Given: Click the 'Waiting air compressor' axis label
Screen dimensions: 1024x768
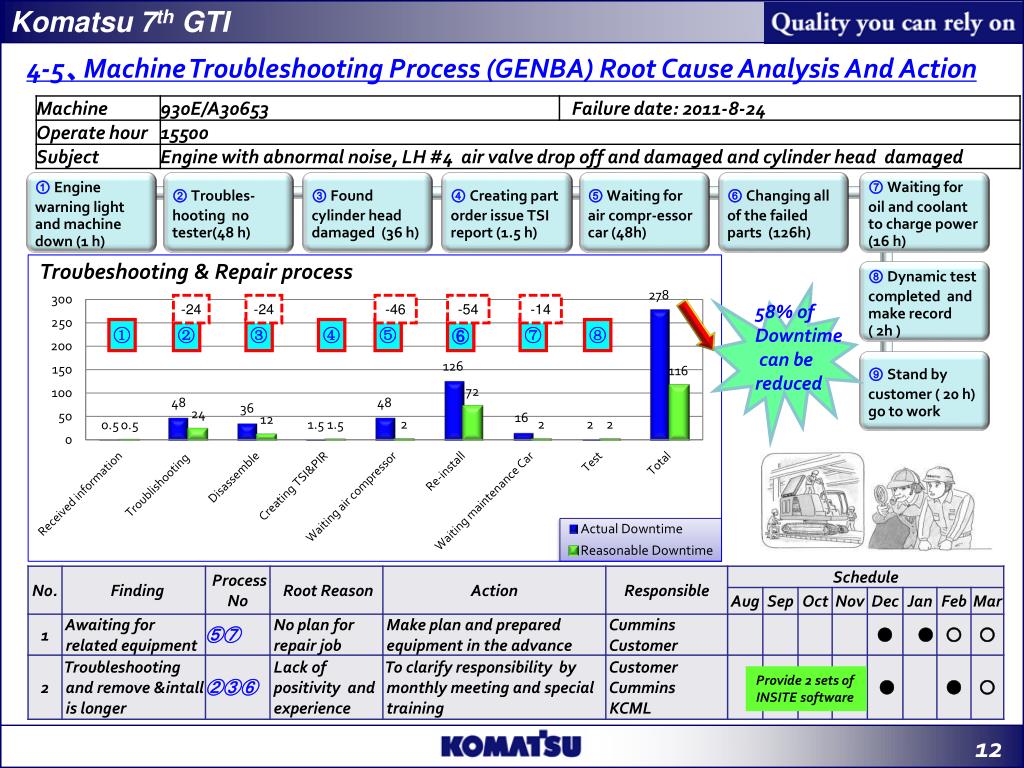Looking at the screenshot, I should pos(351,497).
